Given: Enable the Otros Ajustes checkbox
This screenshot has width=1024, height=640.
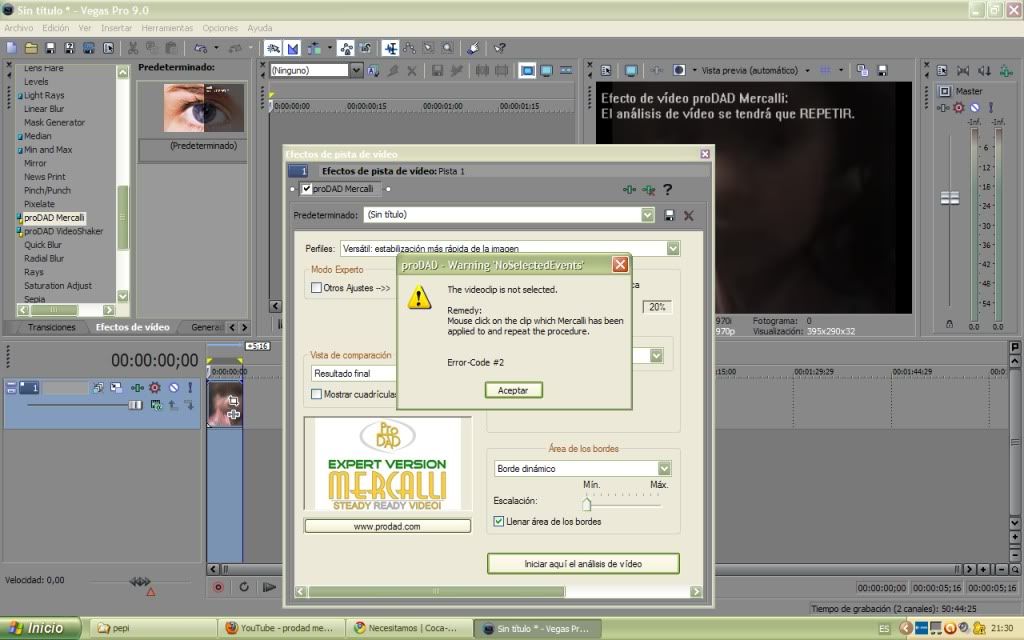Looking at the screenshot, I should pos(317,288).
